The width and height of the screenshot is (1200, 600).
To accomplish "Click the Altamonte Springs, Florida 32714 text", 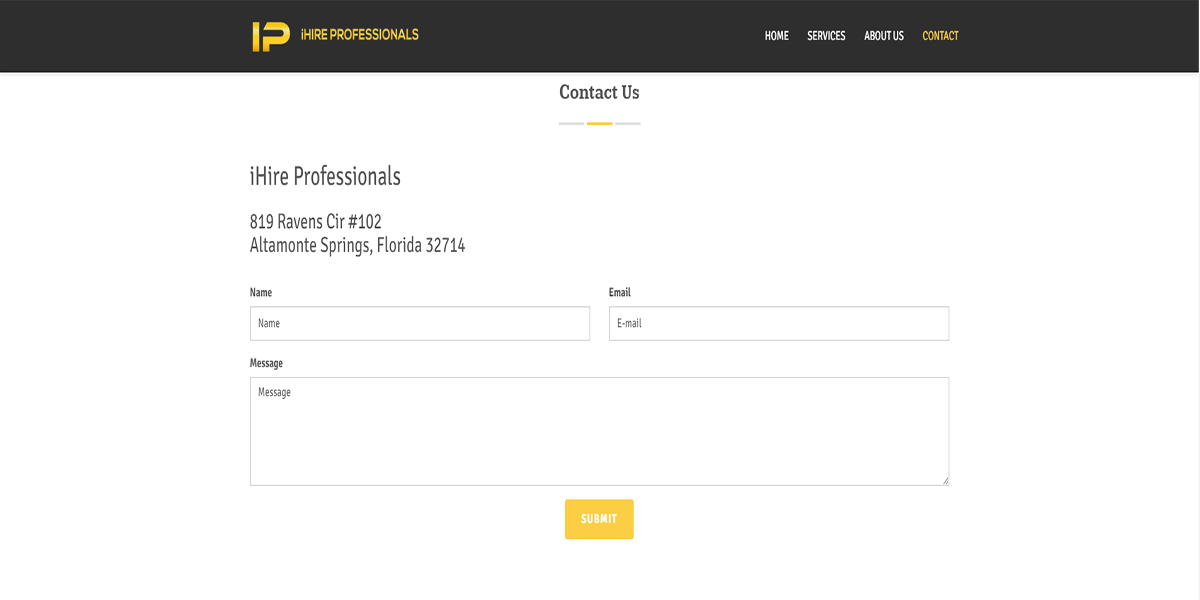I will pyautogui.click(x=357, y=245).
